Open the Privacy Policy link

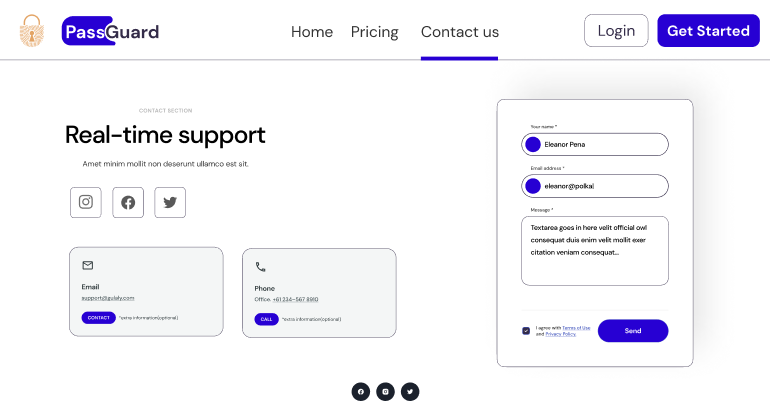click(x=560, y=334)
